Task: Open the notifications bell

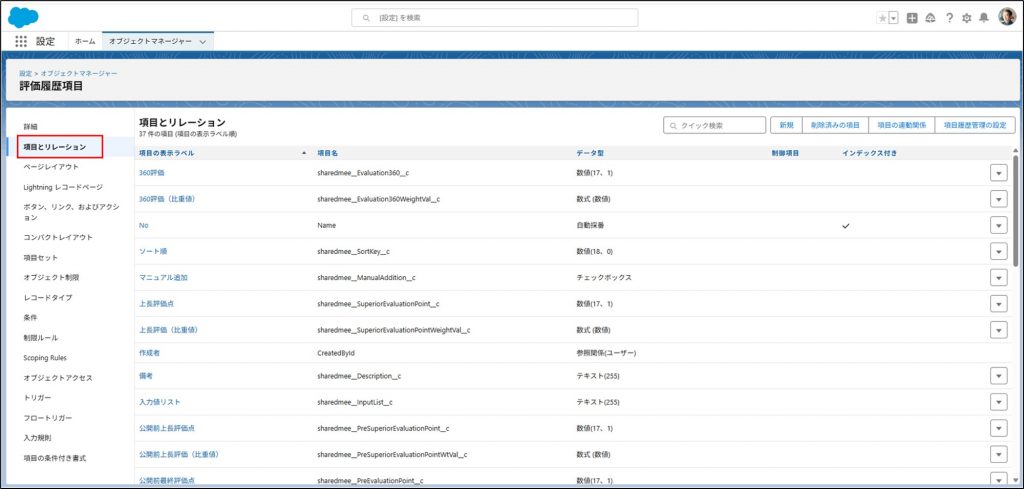Action: pyautogui.click(x=984, y=18)
